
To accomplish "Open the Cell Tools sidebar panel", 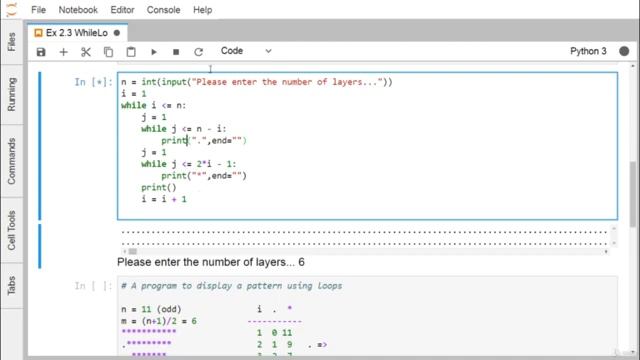I will click(x=11, y=230).
